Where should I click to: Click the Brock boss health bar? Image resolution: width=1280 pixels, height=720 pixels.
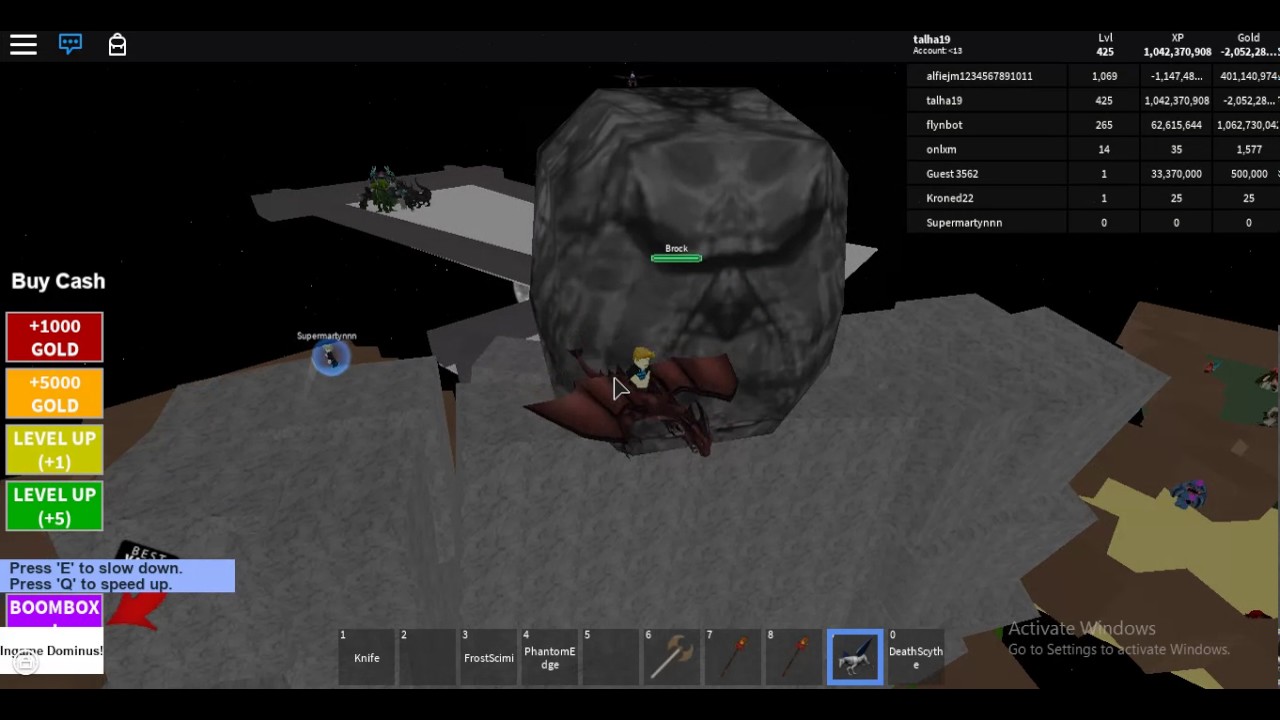tap(676, 258)
